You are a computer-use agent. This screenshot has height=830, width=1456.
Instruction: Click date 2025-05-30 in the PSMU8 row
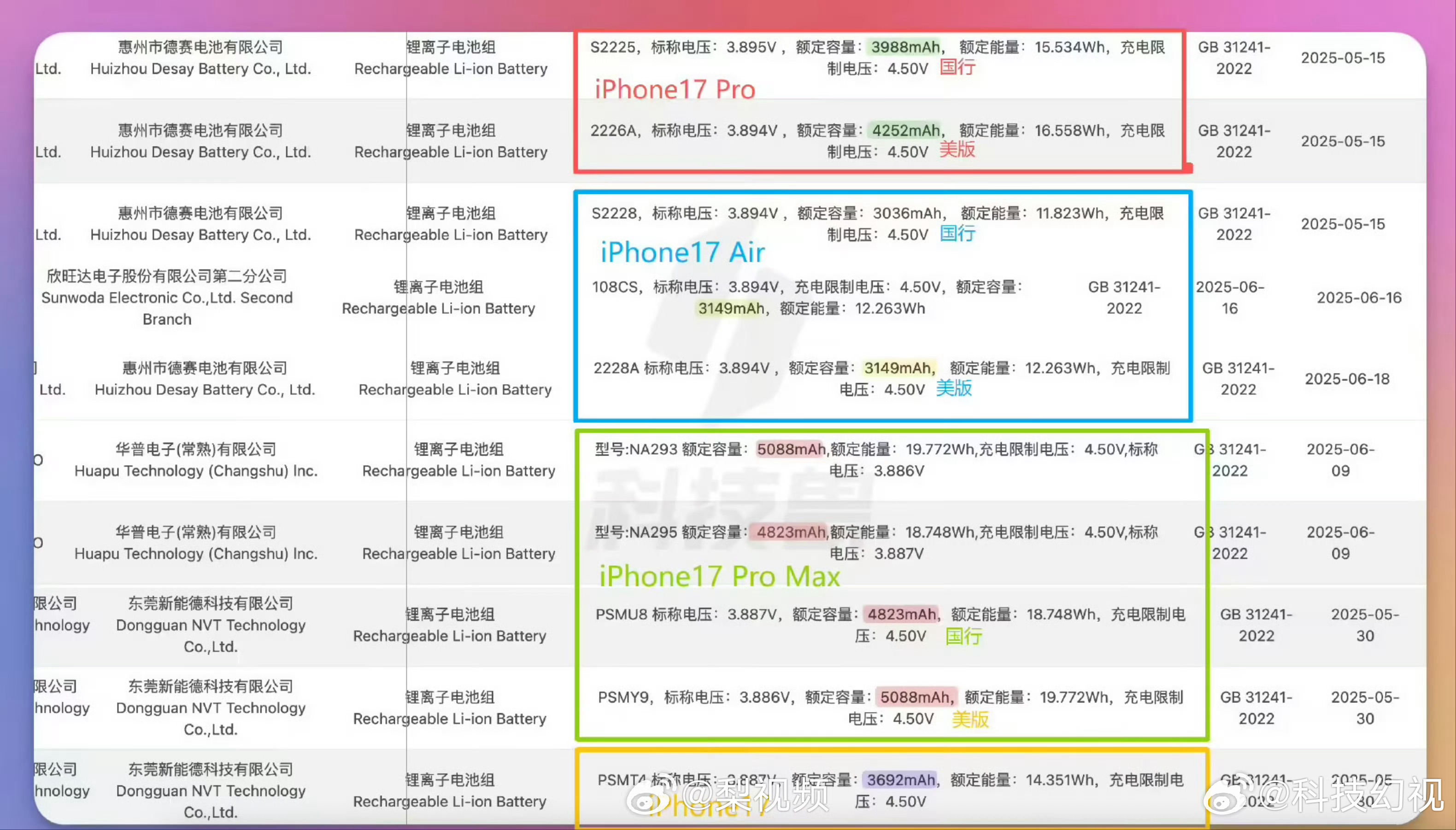click(x=1365, y=625)
